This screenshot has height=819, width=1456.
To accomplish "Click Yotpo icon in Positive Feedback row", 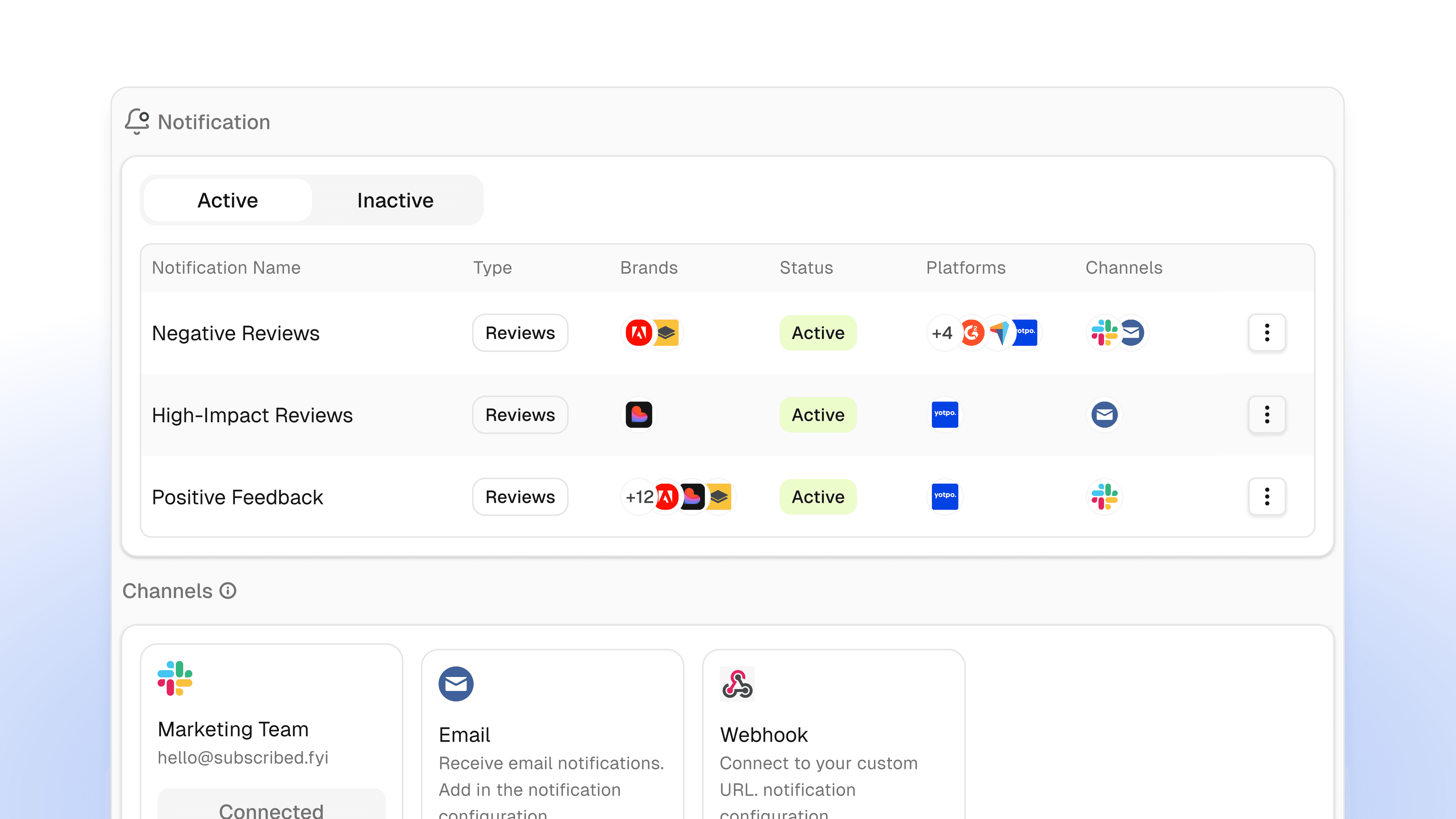I will (x=944, y=497).
